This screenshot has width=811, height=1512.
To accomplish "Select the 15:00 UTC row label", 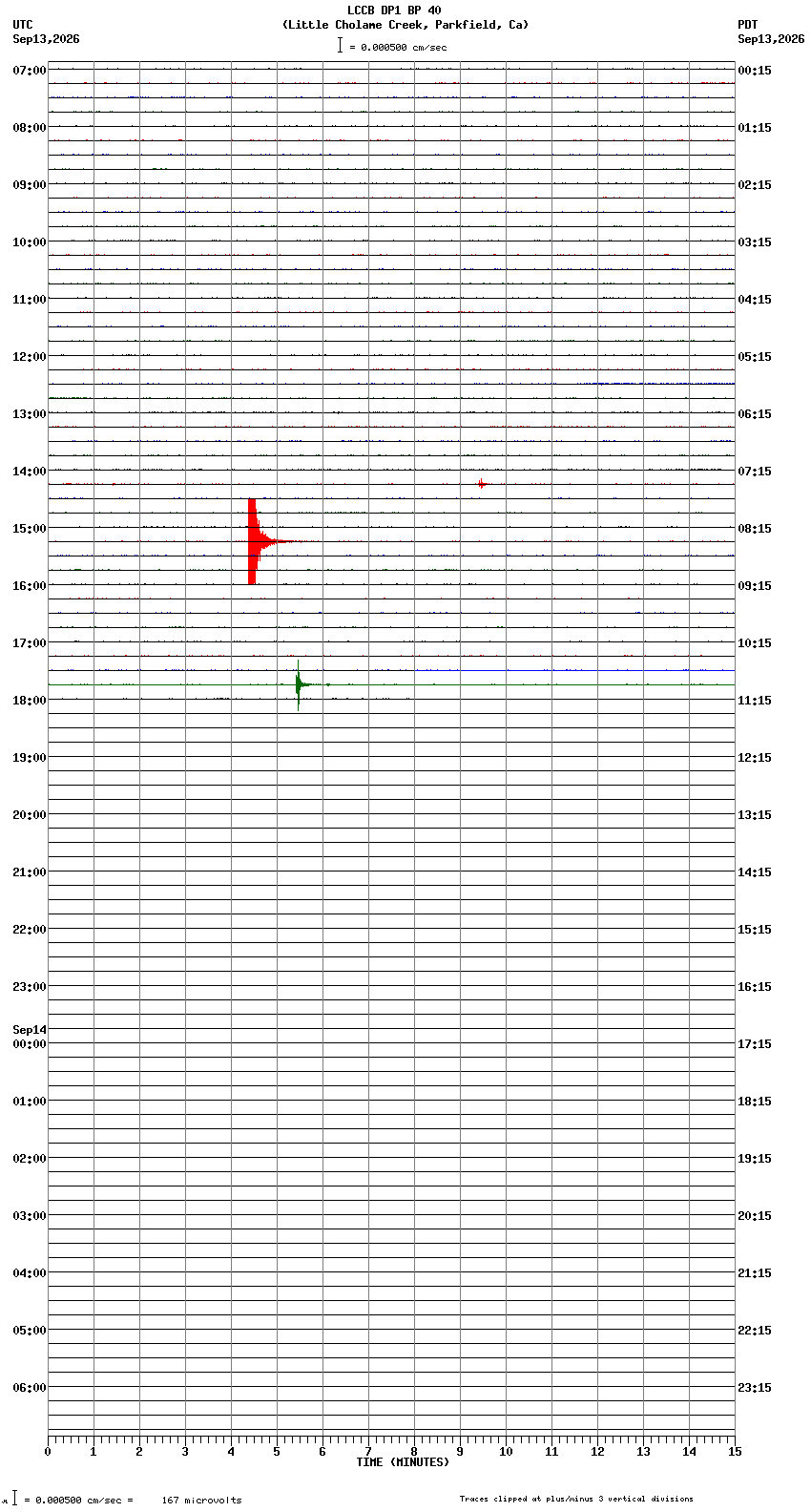I will point(30,529).
